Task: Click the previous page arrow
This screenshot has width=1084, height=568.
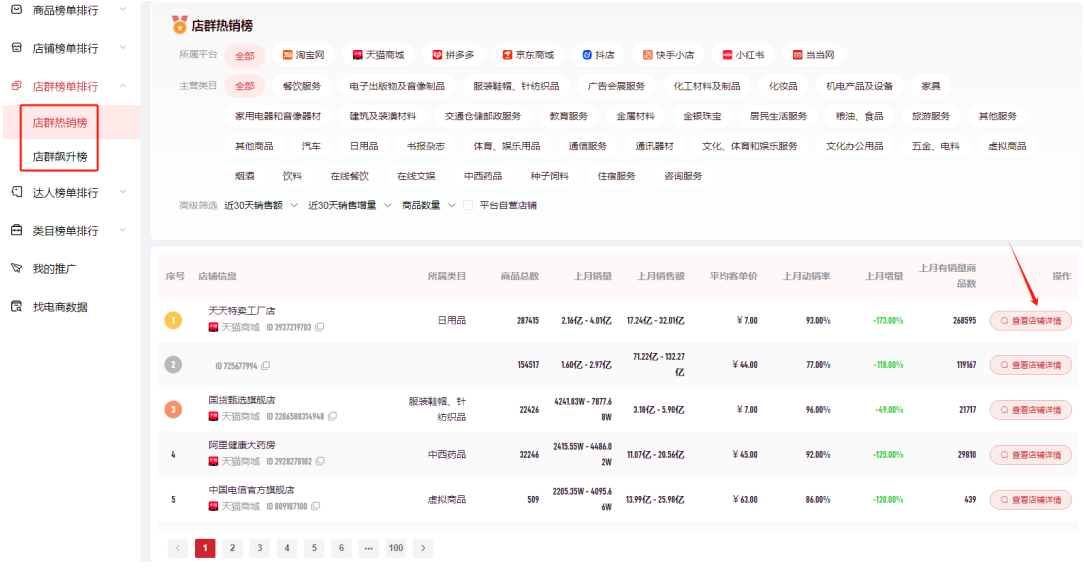Action: (178, 548)
